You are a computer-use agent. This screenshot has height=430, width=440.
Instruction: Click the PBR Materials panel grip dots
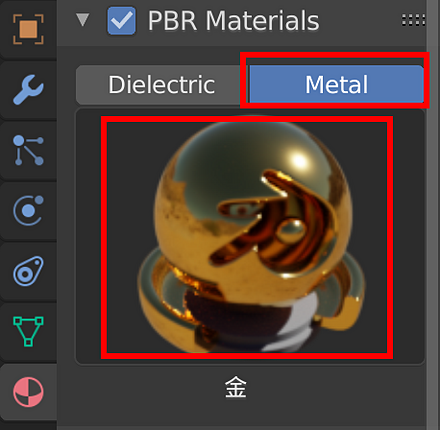[413, 20]
